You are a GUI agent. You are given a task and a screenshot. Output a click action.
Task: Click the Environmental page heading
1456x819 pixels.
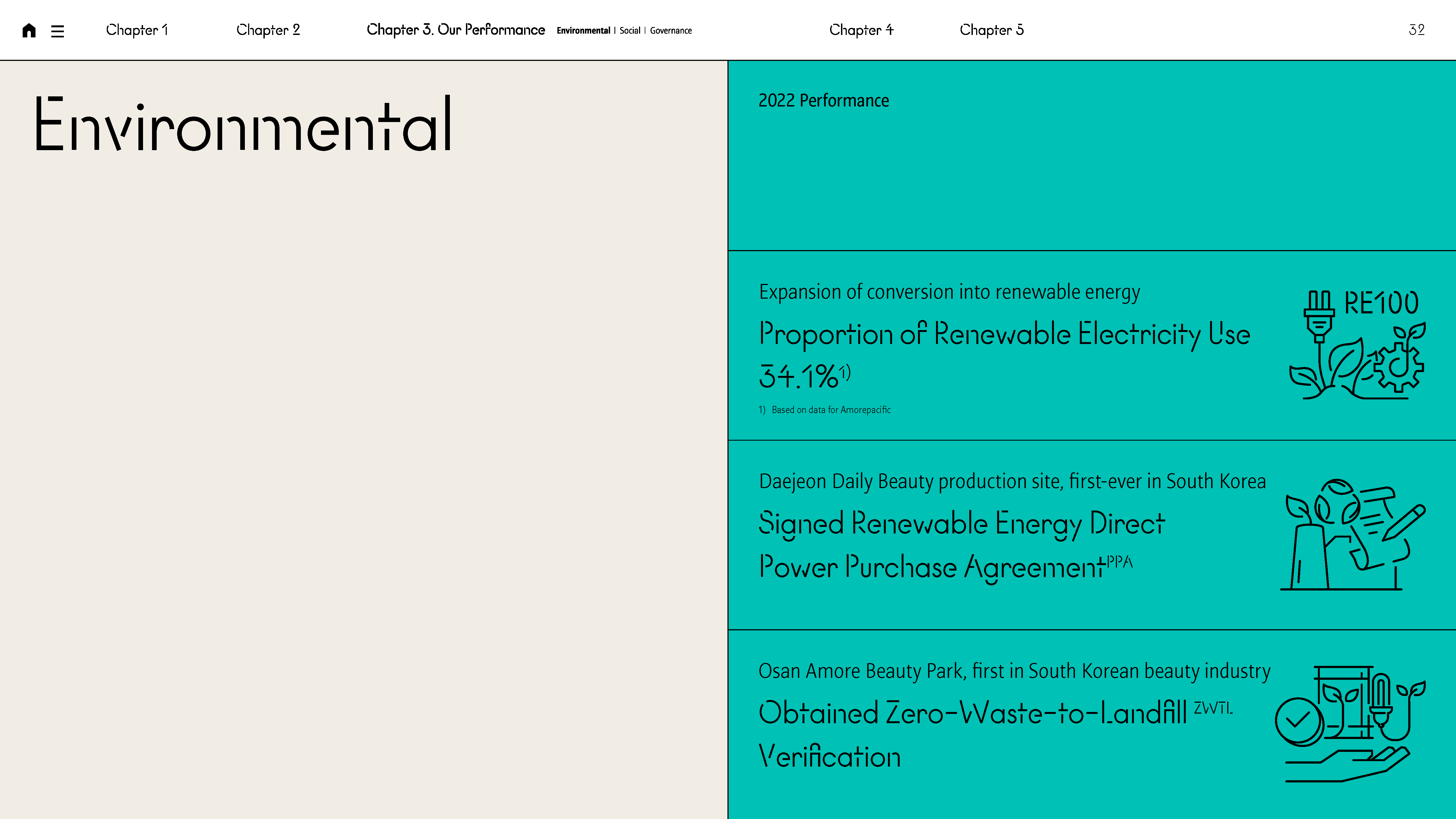click(x=243, y=124)
